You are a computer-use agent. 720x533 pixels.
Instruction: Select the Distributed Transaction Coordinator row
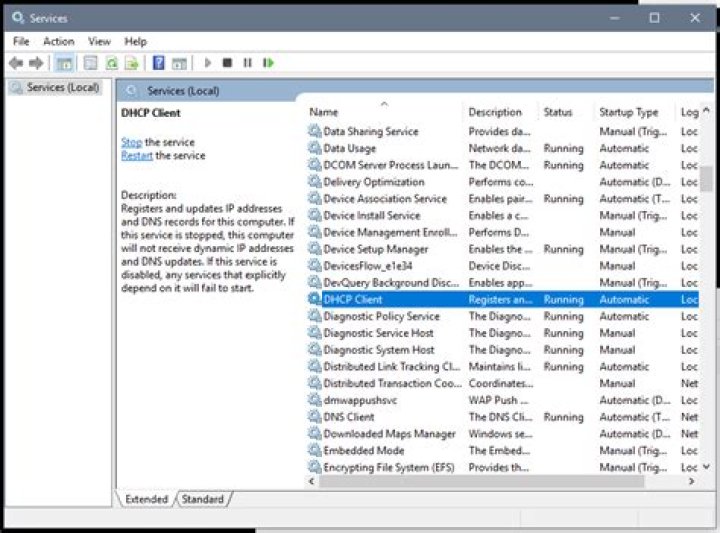[x=503, y=383]
